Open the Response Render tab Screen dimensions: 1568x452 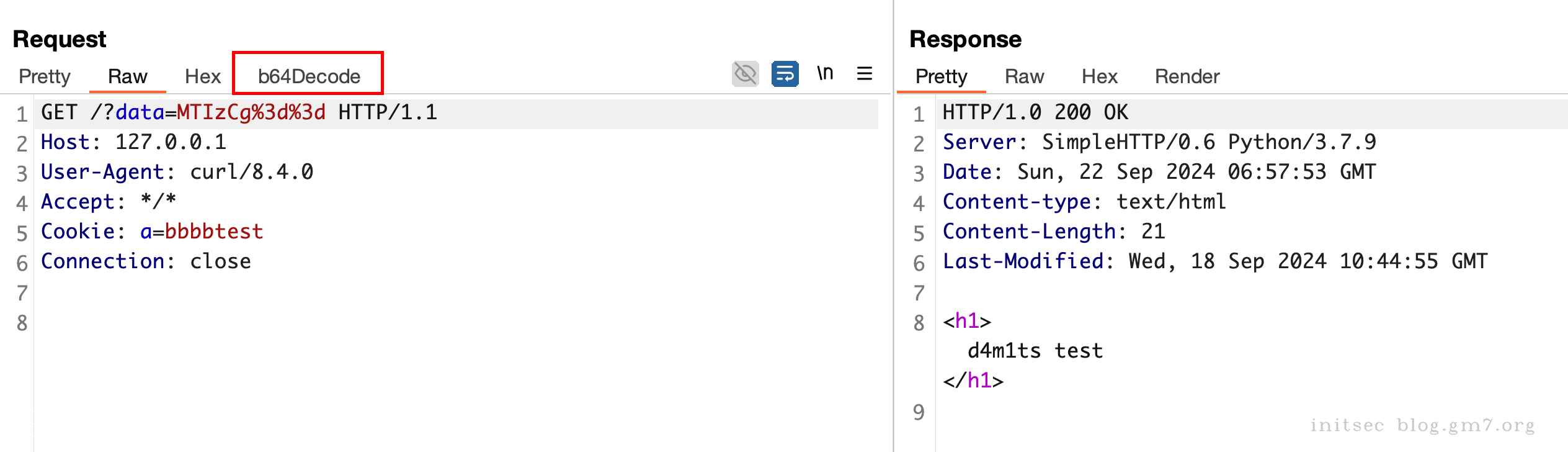1187,76
